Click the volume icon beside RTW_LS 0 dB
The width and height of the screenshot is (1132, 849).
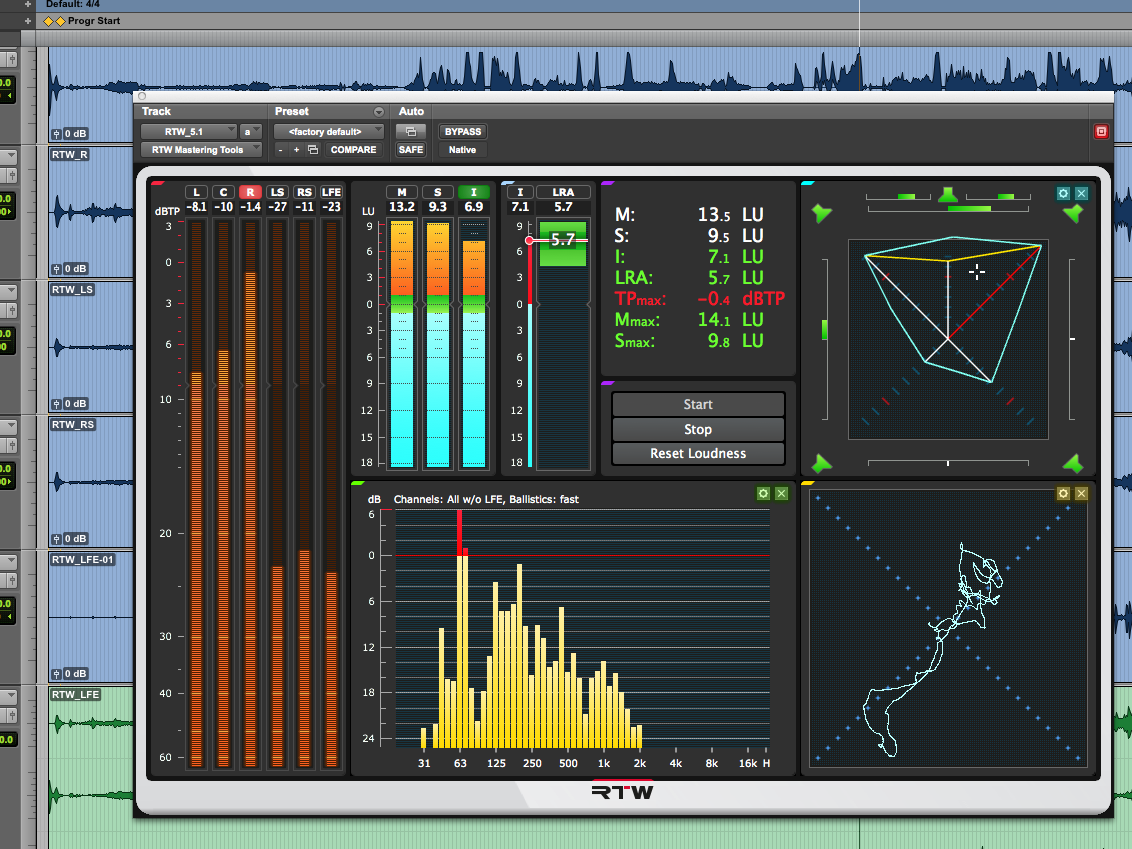(x=56, y=404)
